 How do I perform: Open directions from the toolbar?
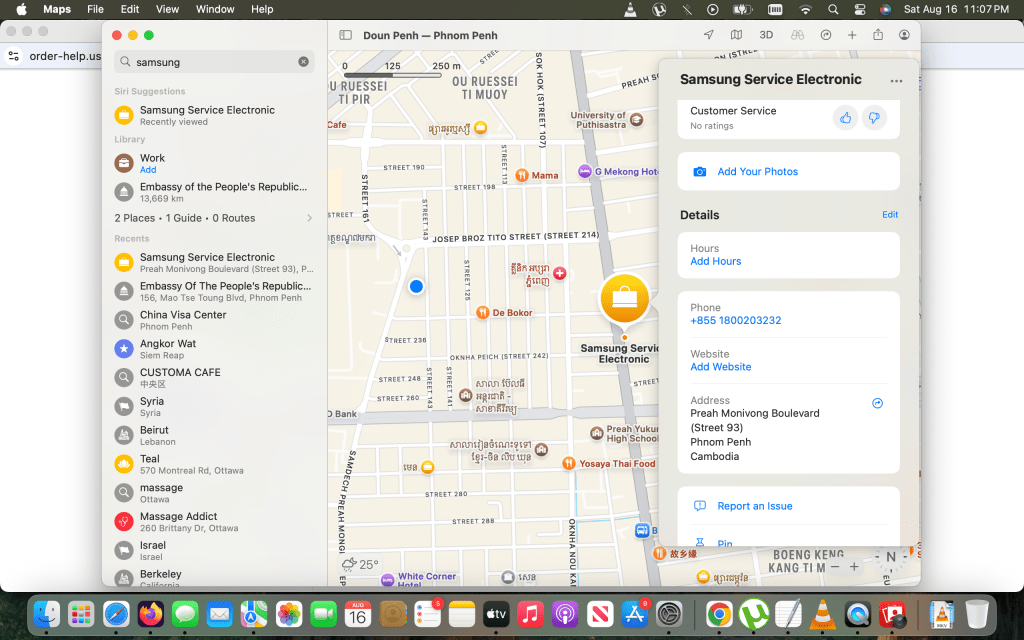(826, 35)
